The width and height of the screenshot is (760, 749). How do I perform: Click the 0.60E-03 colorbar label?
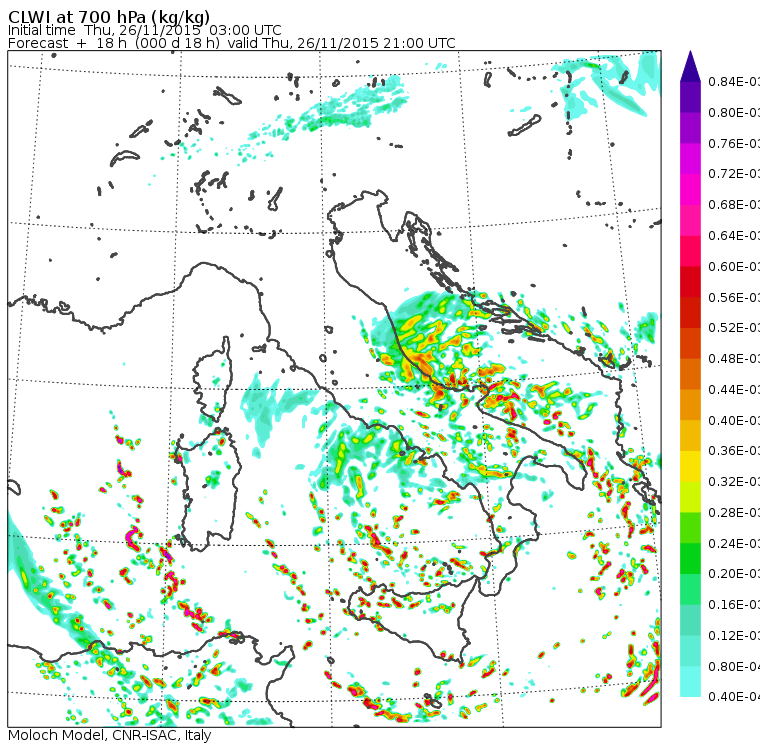(x=734, y=267)
